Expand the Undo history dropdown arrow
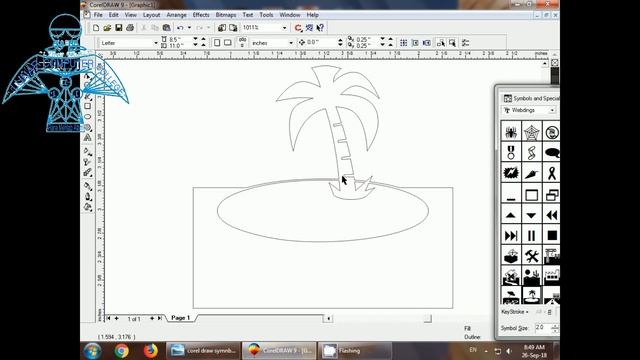Image resolution: width=640 pixels, height=360 pixels. pos(189,28)
